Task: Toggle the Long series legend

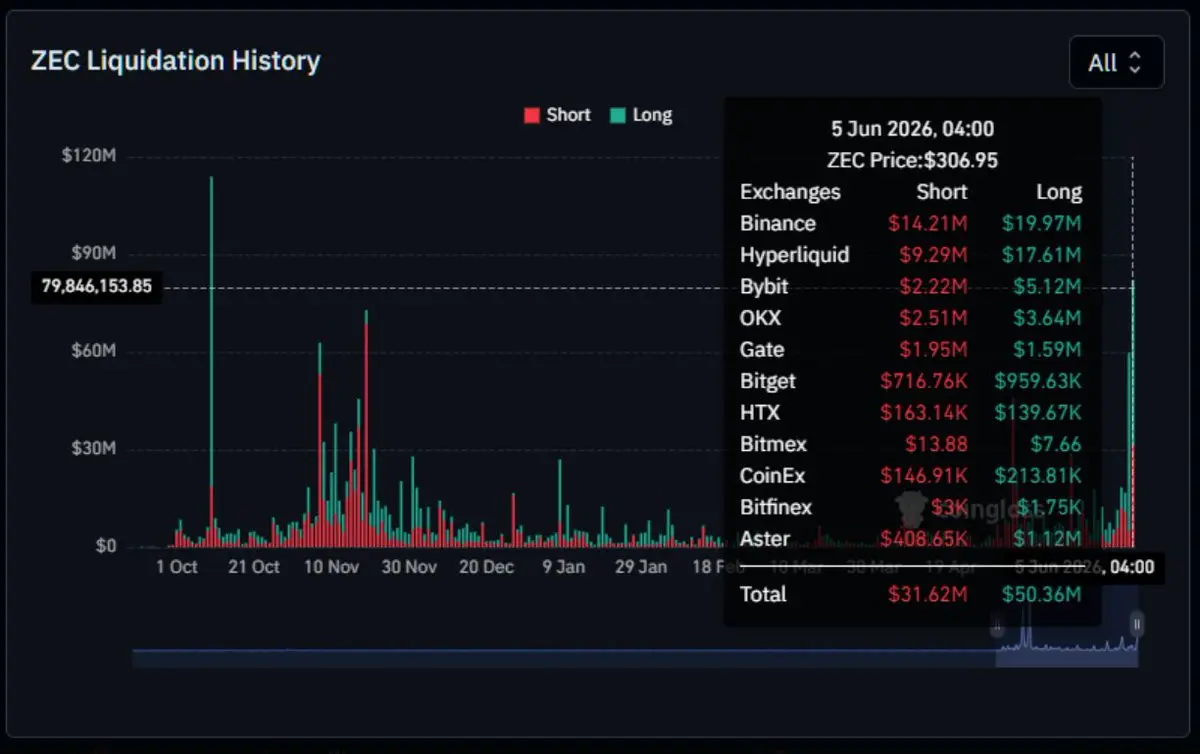Action: tap(641, 115)
